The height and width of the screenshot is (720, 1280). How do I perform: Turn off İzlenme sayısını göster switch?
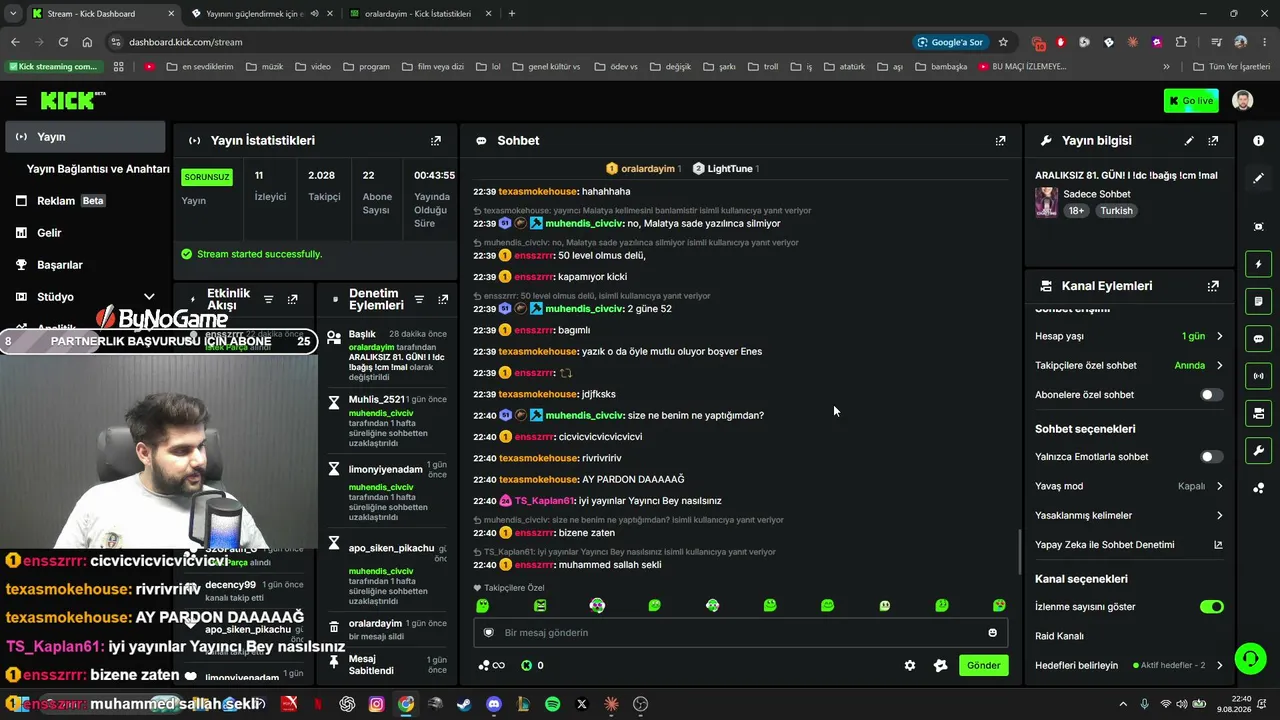[1211, 607]
